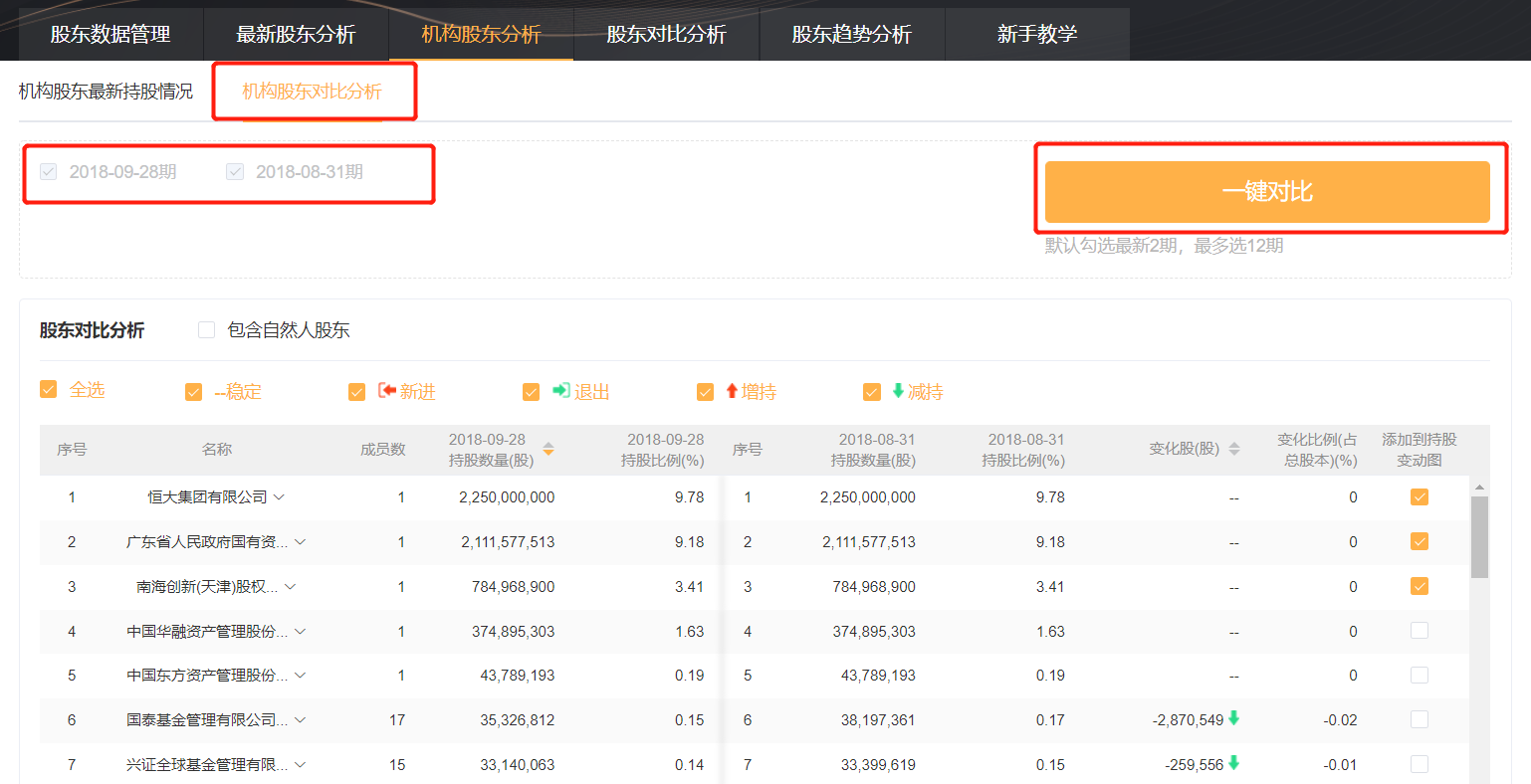1531x784 pixels.
Task: Click member count 17
Action: click(x=397, y=720)
